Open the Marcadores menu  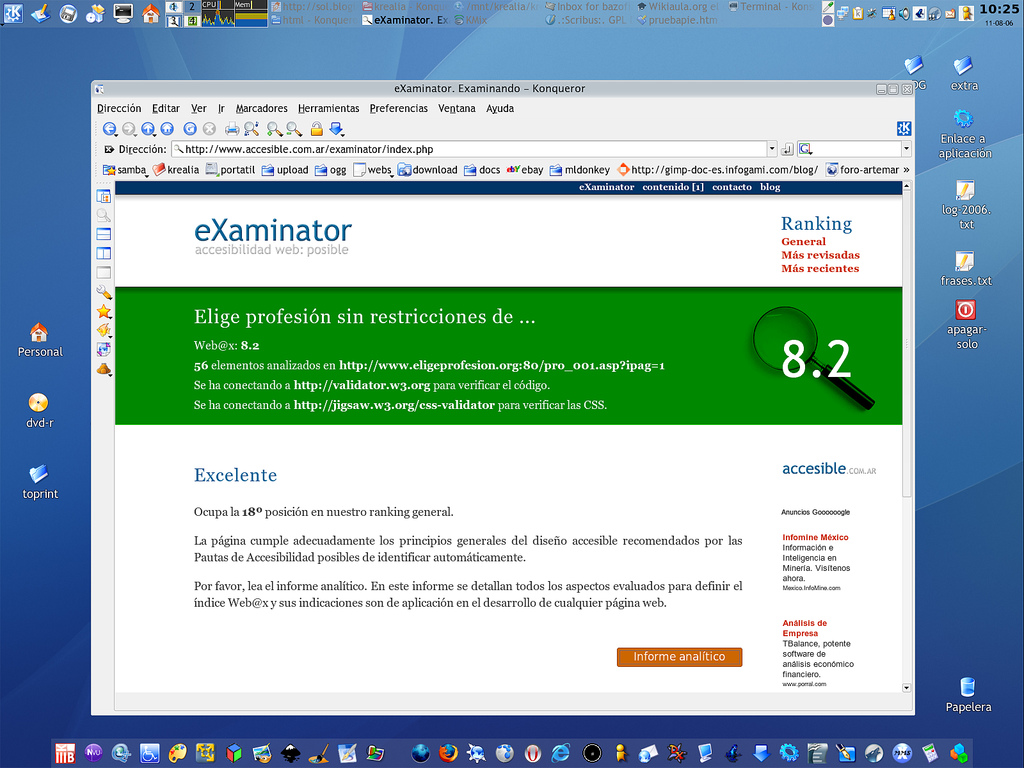pos(261,108)
